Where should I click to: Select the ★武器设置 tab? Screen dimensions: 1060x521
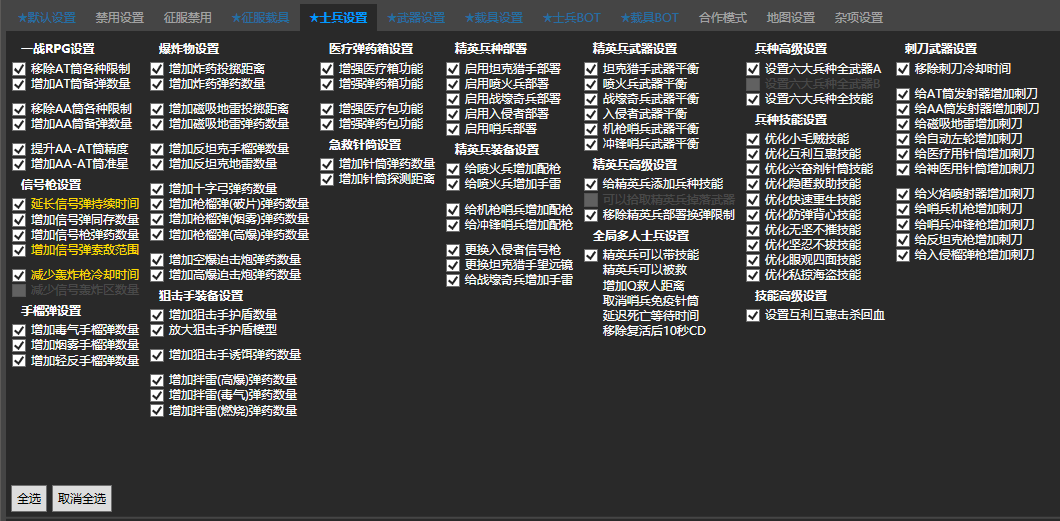(x=416, y=18)
